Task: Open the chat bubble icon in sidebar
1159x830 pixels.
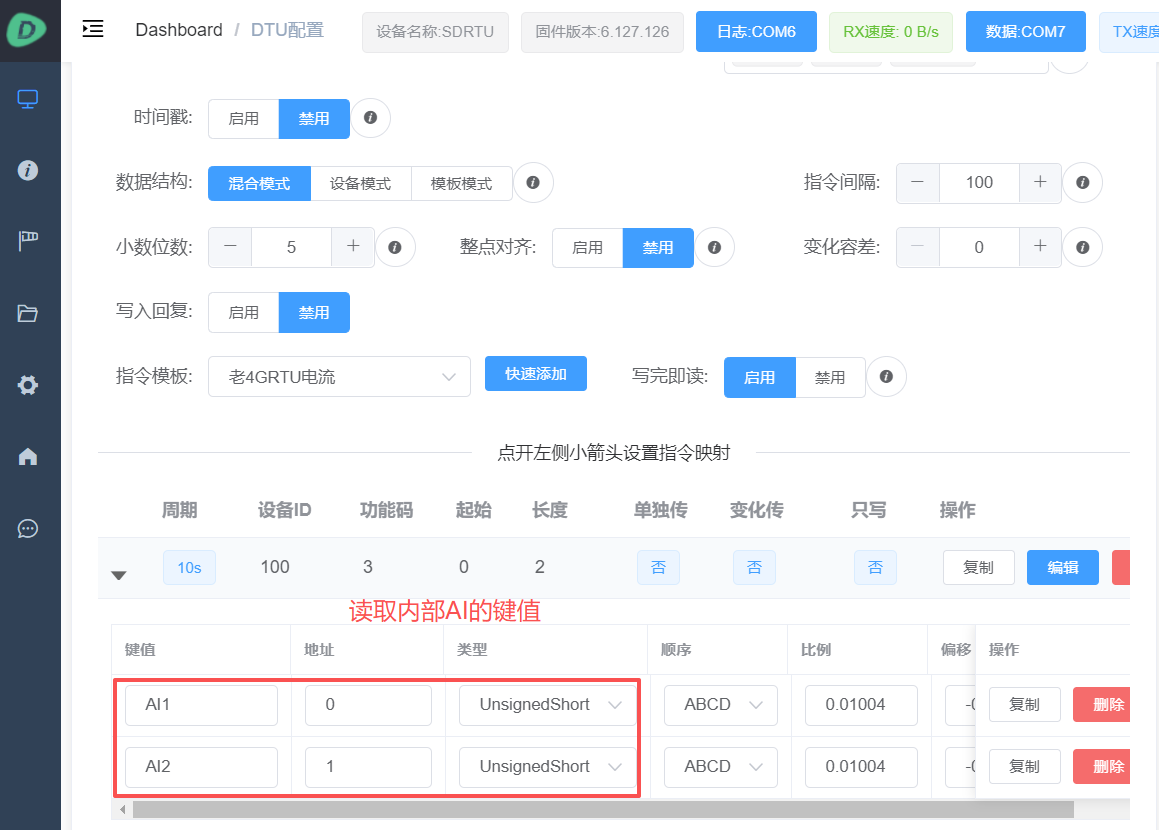Action: 30,527
